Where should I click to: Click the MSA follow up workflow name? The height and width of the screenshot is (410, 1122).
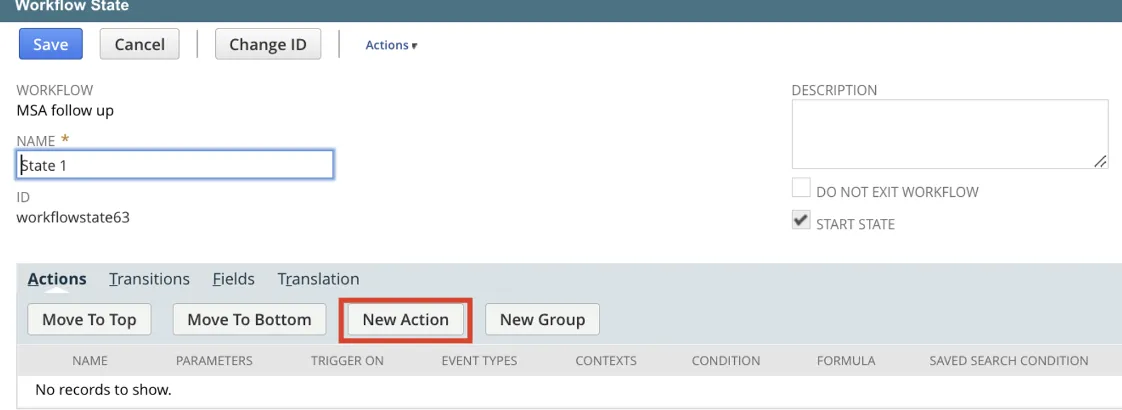point(65,111)
